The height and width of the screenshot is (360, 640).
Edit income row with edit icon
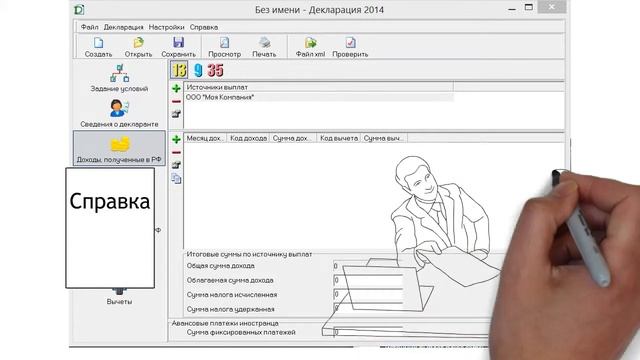pos(176,165)
